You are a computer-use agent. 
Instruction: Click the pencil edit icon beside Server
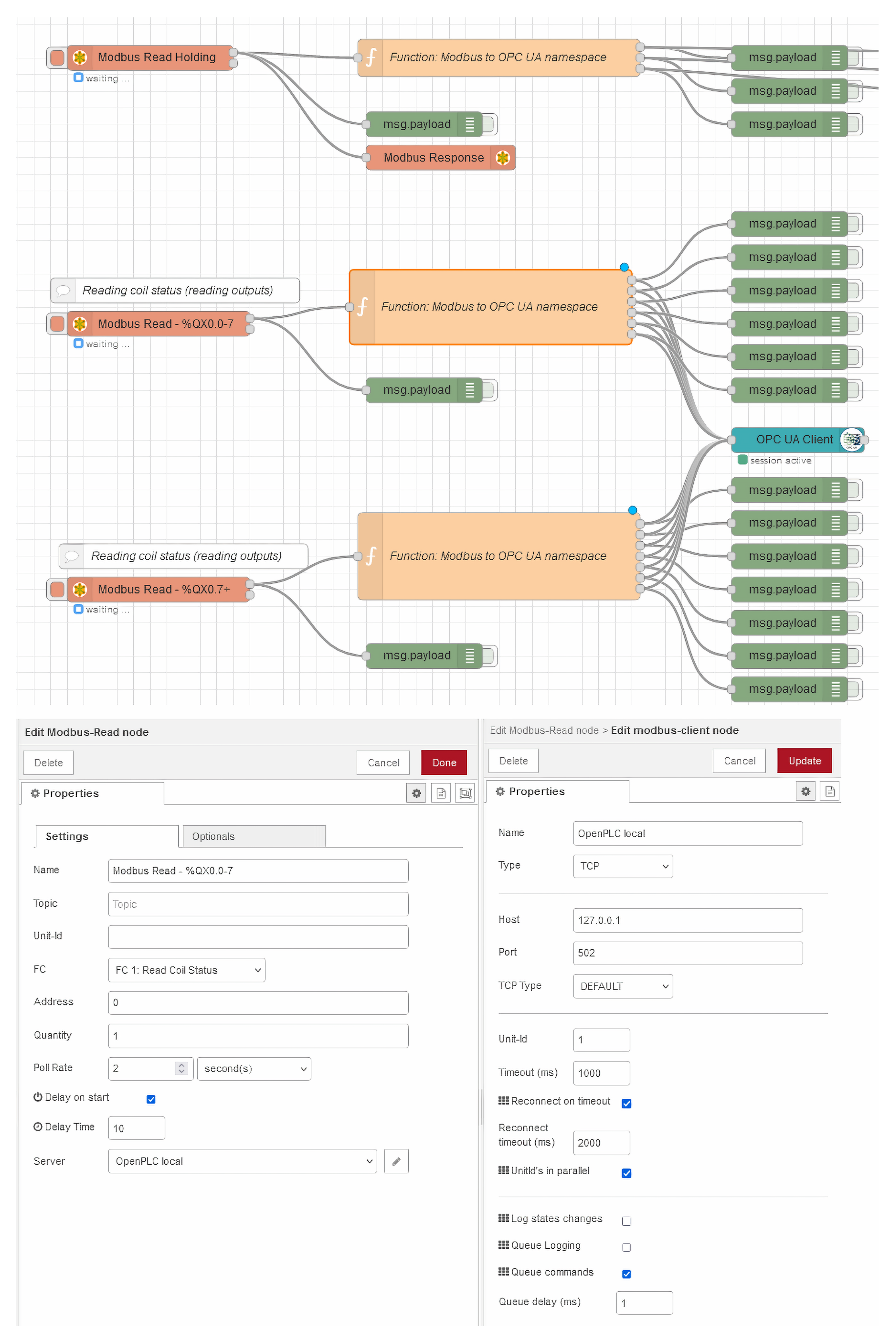tap(396, 1161)
